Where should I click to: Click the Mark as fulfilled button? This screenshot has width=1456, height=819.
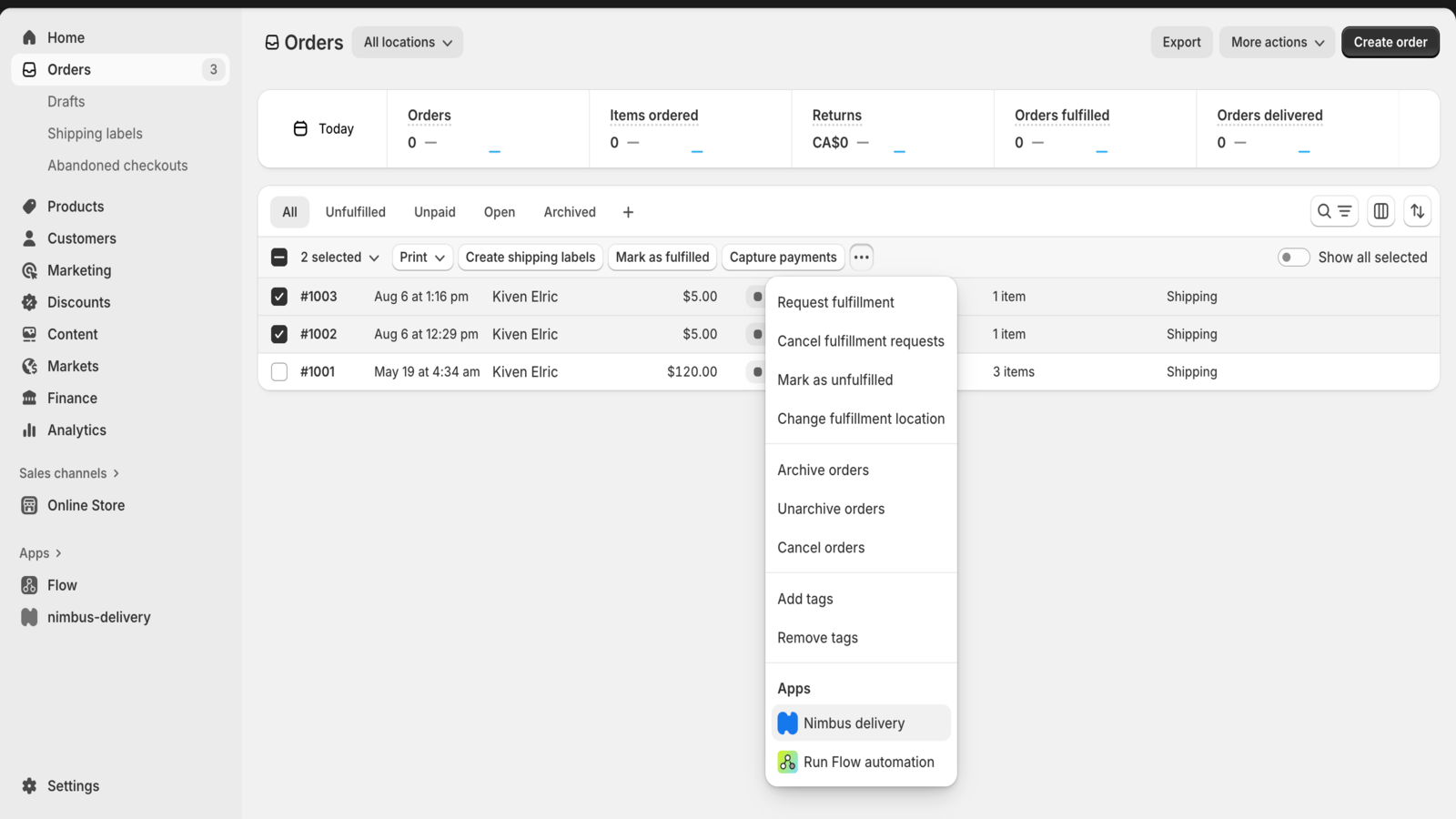click(662, 258)
